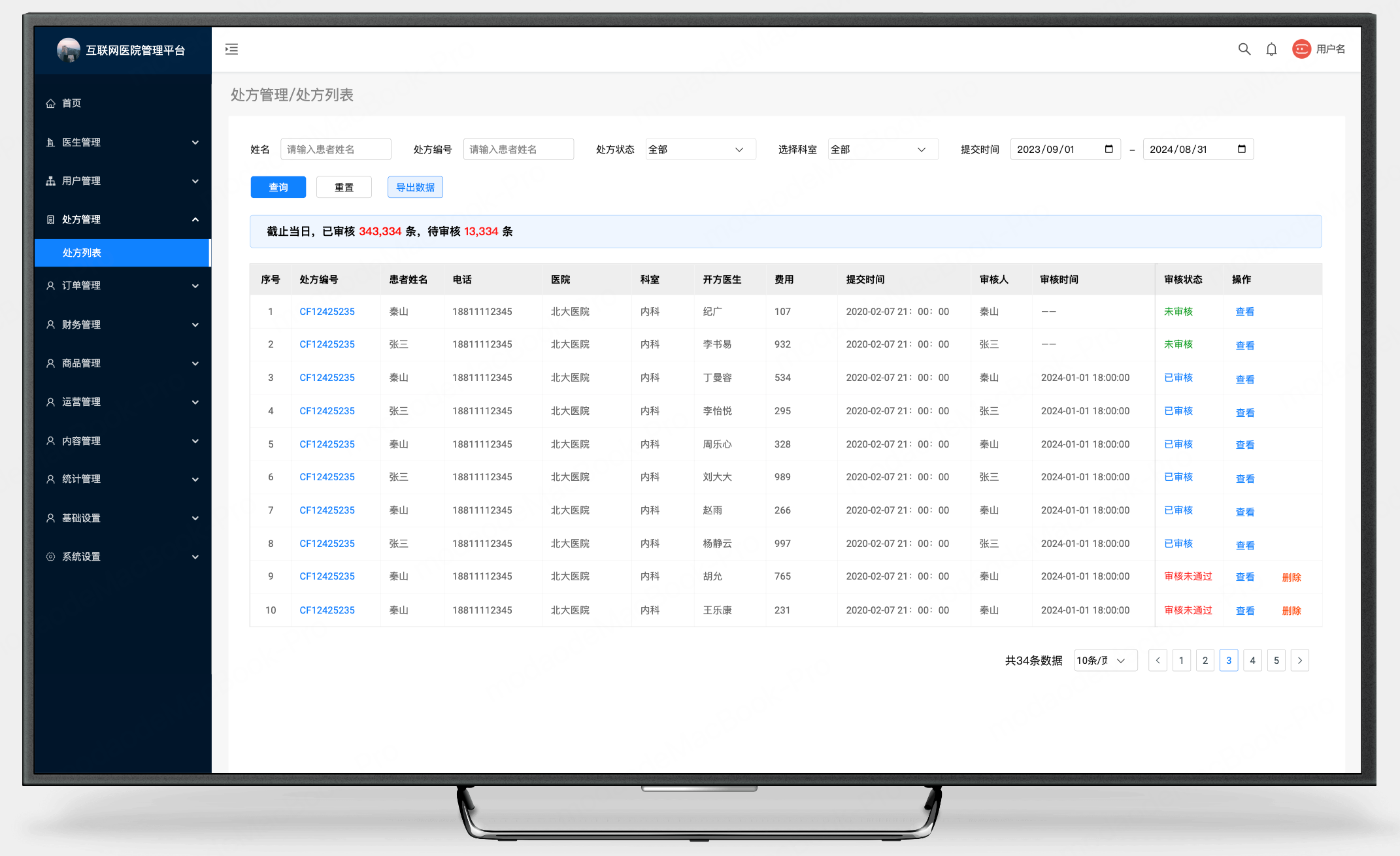
Task: Open calendar icon in start date field
Action: coord(1108,149)
